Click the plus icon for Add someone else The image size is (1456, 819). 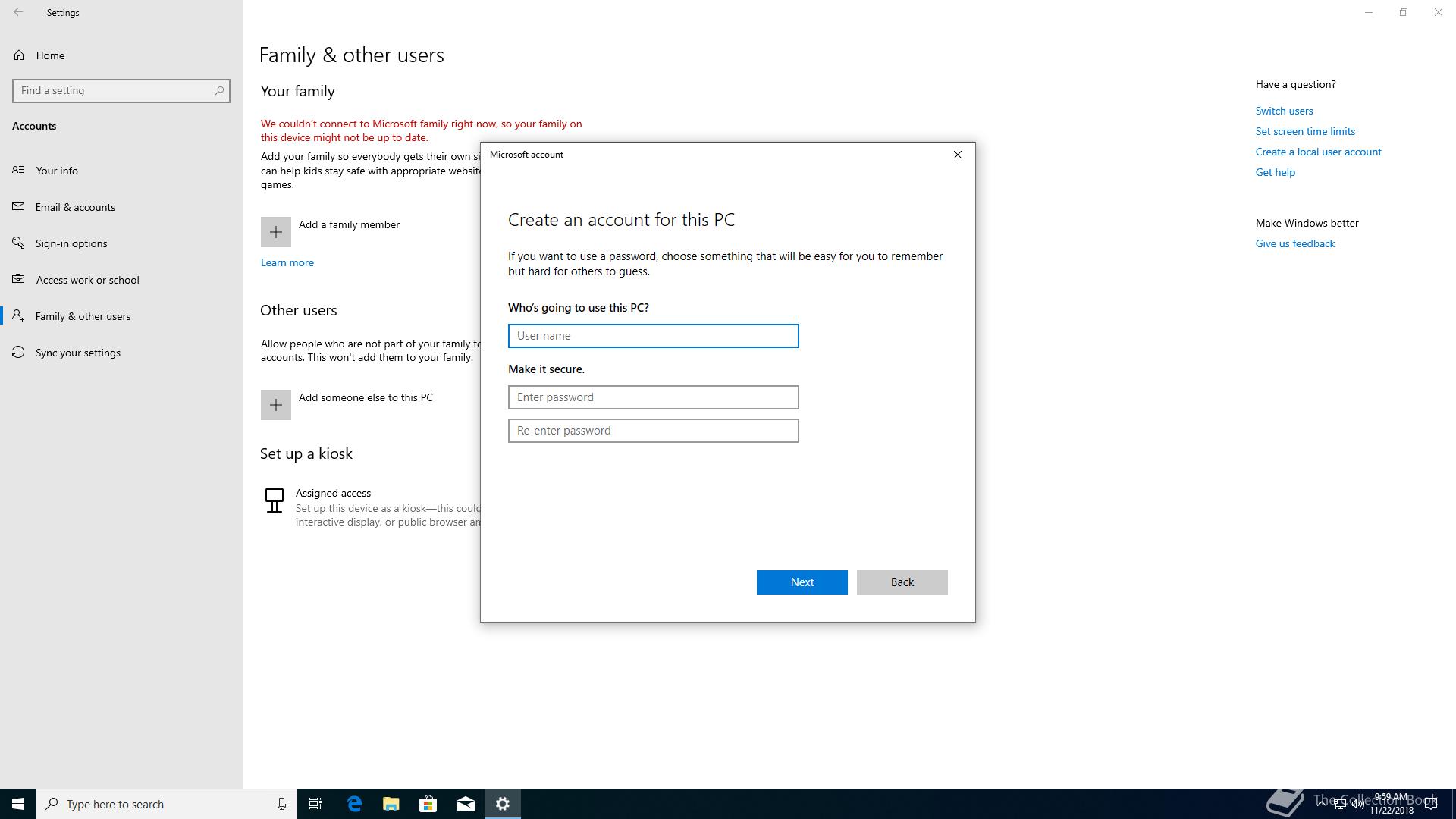(x=276, y=405)
